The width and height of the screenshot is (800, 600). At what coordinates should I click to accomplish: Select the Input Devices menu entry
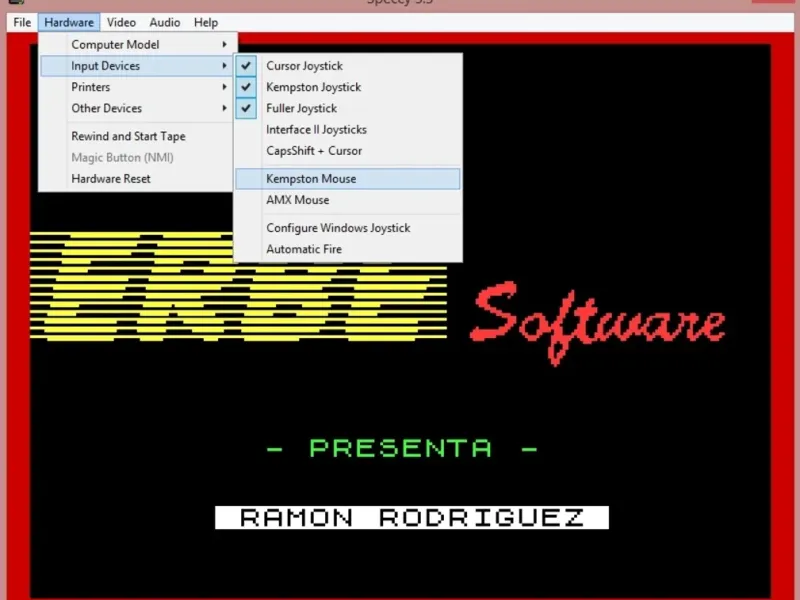137,66
